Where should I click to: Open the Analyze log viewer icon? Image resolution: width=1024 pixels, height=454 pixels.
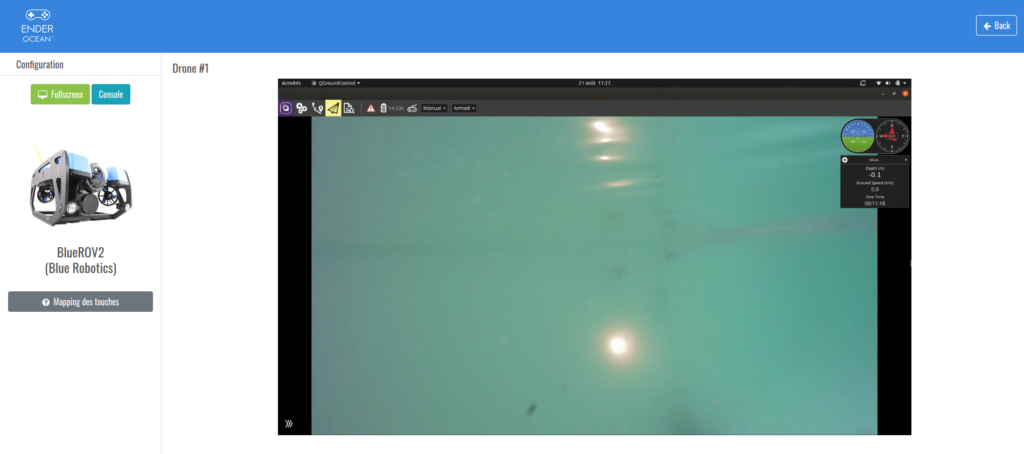click(x=349, y=108)
